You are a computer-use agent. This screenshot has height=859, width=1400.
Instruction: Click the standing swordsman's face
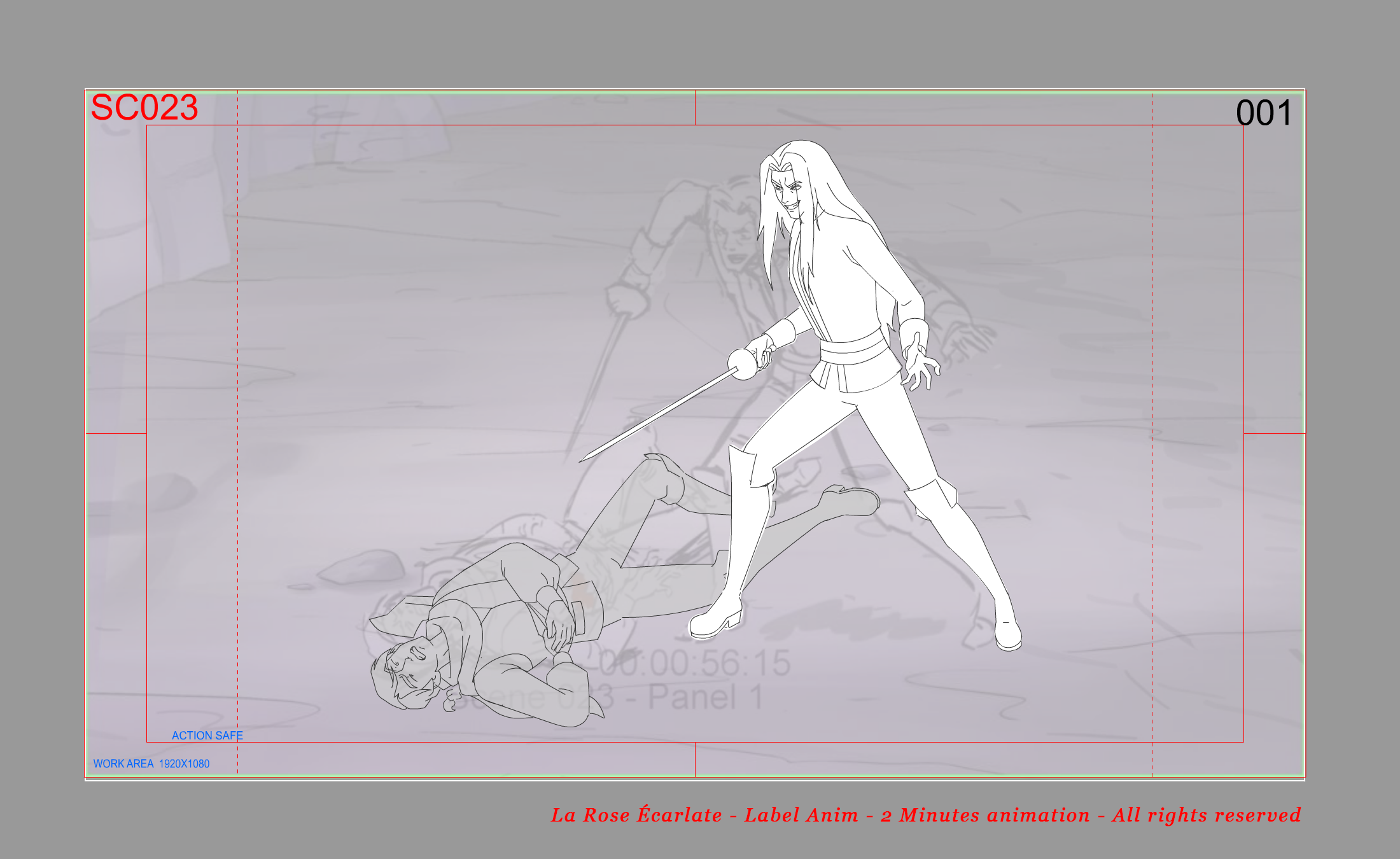point(788,192)
